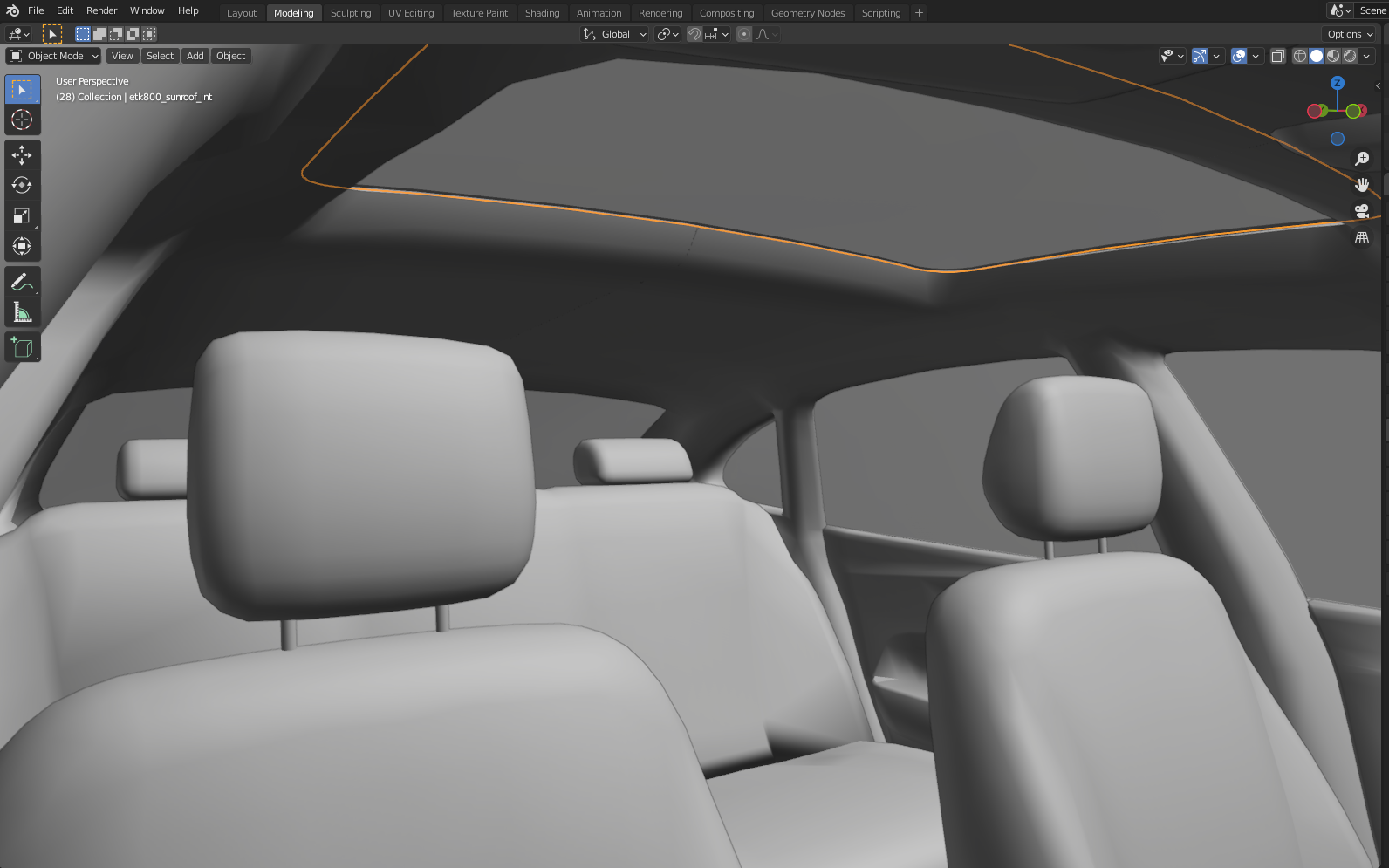Screen dimensions: 1389x868
Task: Choose the Move tool
Action: point(23,155)
